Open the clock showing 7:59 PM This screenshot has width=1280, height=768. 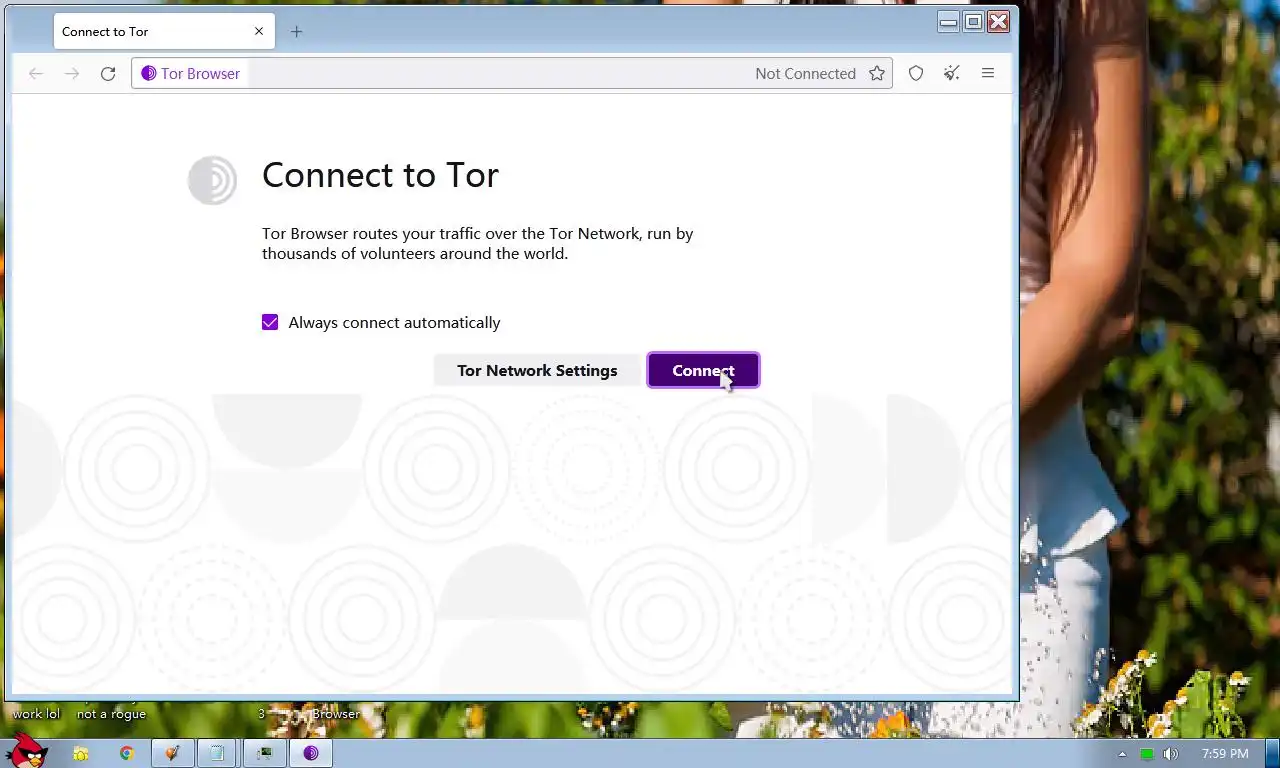(1225, 754)
